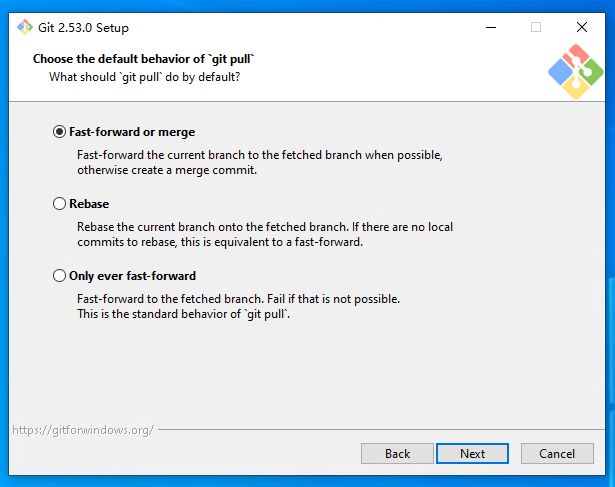Image resolution: width=615 pixels, height=487 pixels.
Task: Open the gitforwindows.org link
Action: (x=83, y=430)
